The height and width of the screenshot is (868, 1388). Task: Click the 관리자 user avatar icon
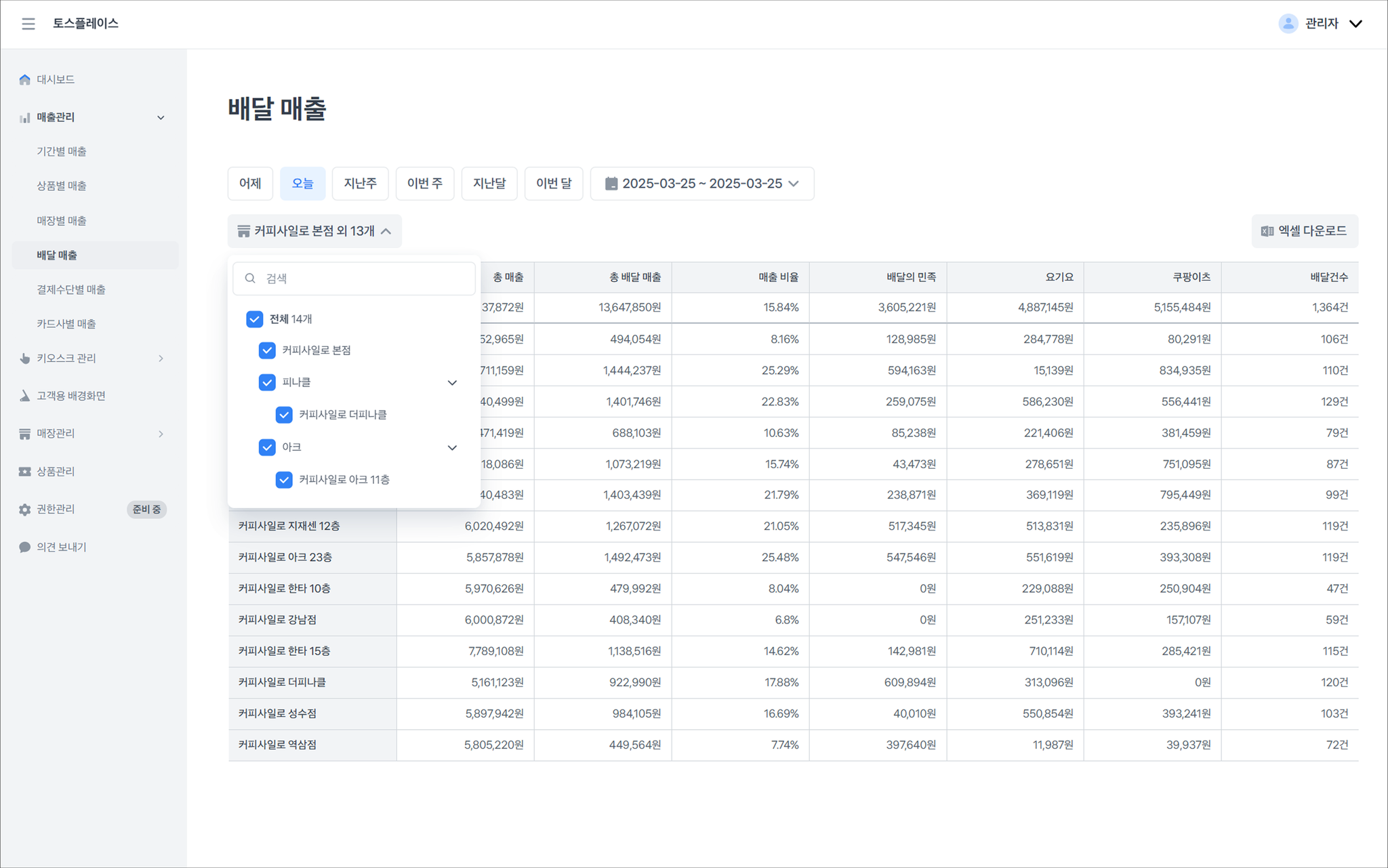[1288, 24]
